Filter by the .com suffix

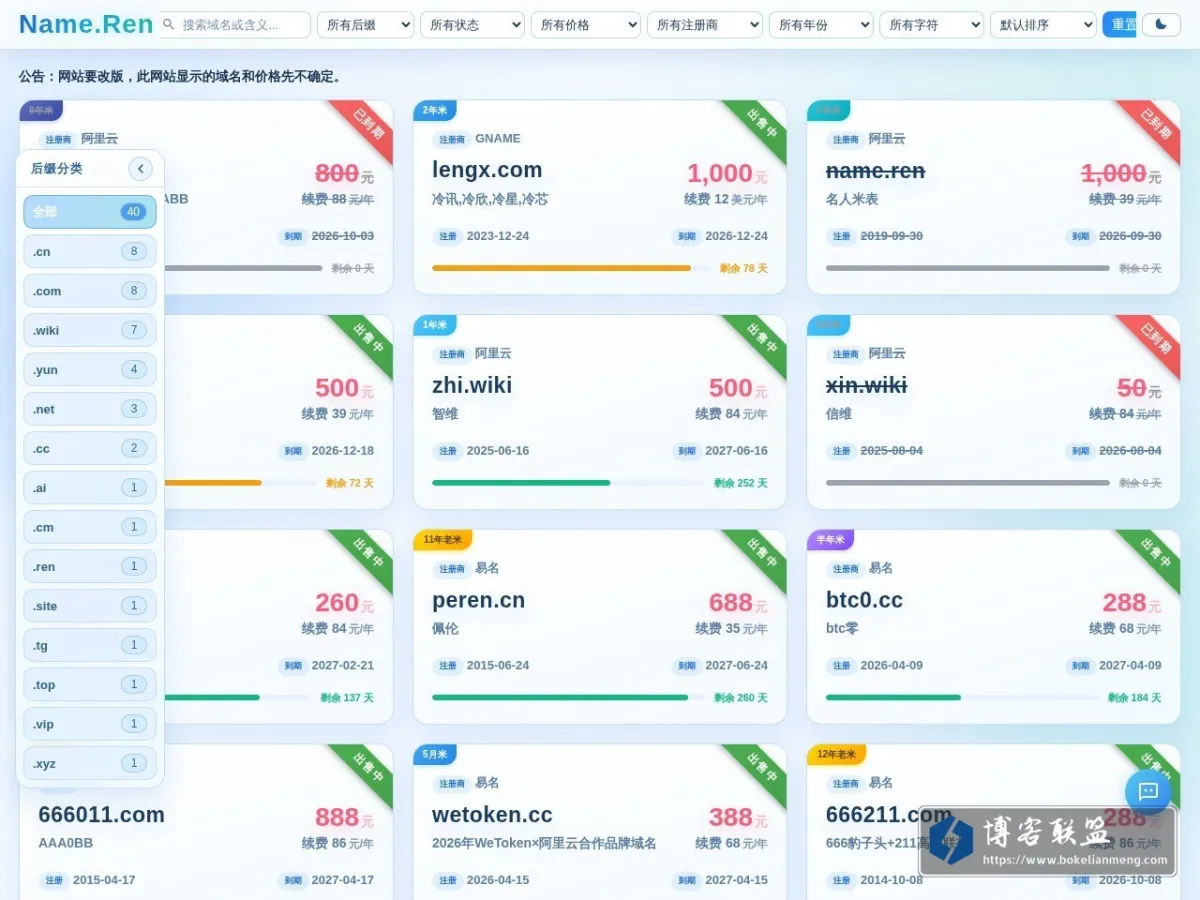[x=90, y=291]
